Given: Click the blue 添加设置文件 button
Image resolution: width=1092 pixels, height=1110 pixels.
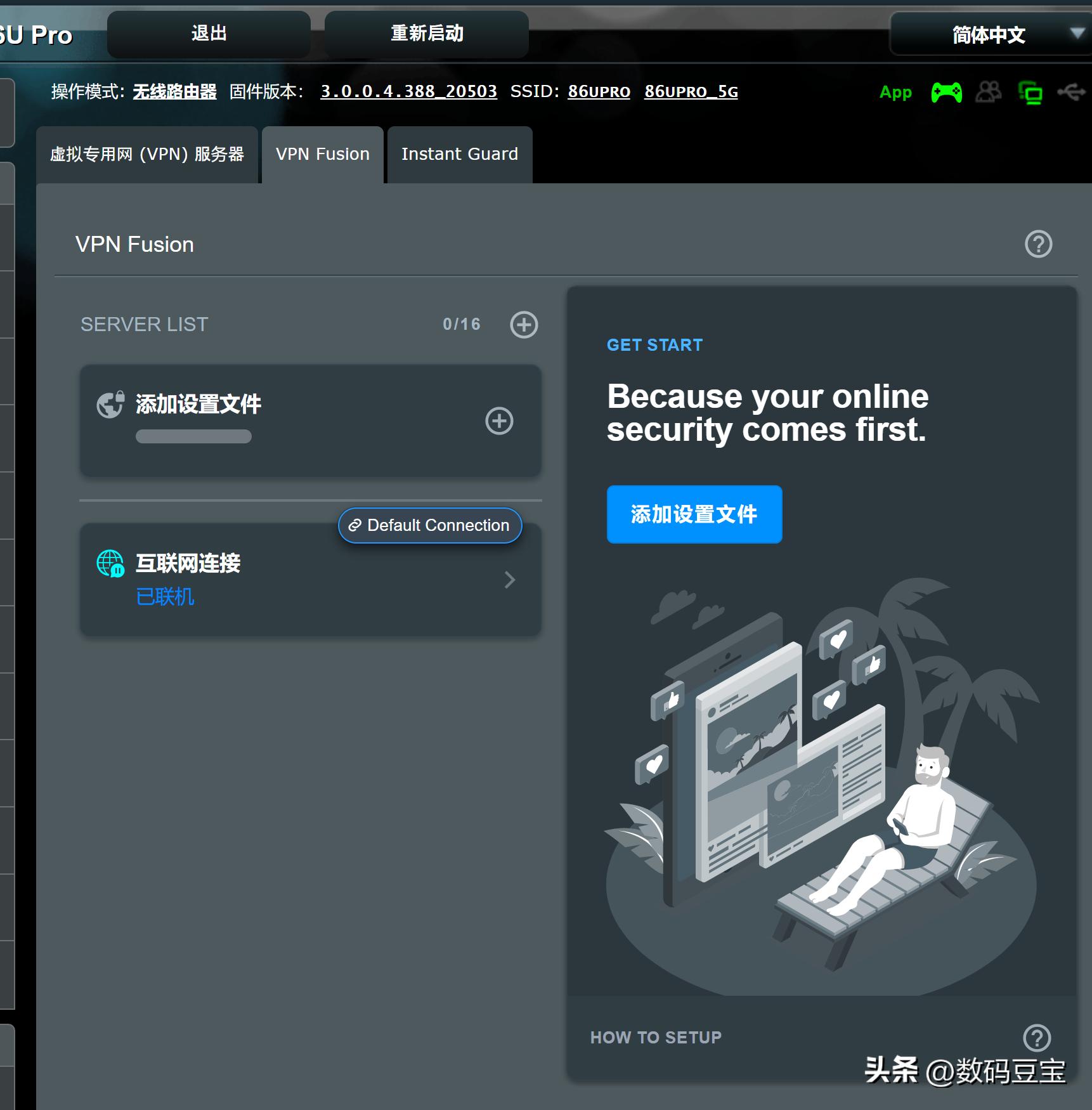Looking at the screenshot, I should (x=694, y=514).
